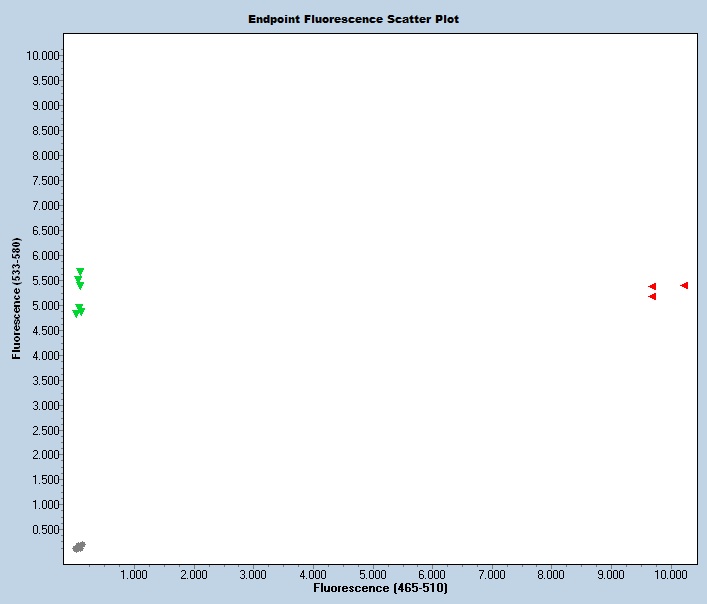Click the Fluorescence (465-510) x-axis label

click(374, 589)
